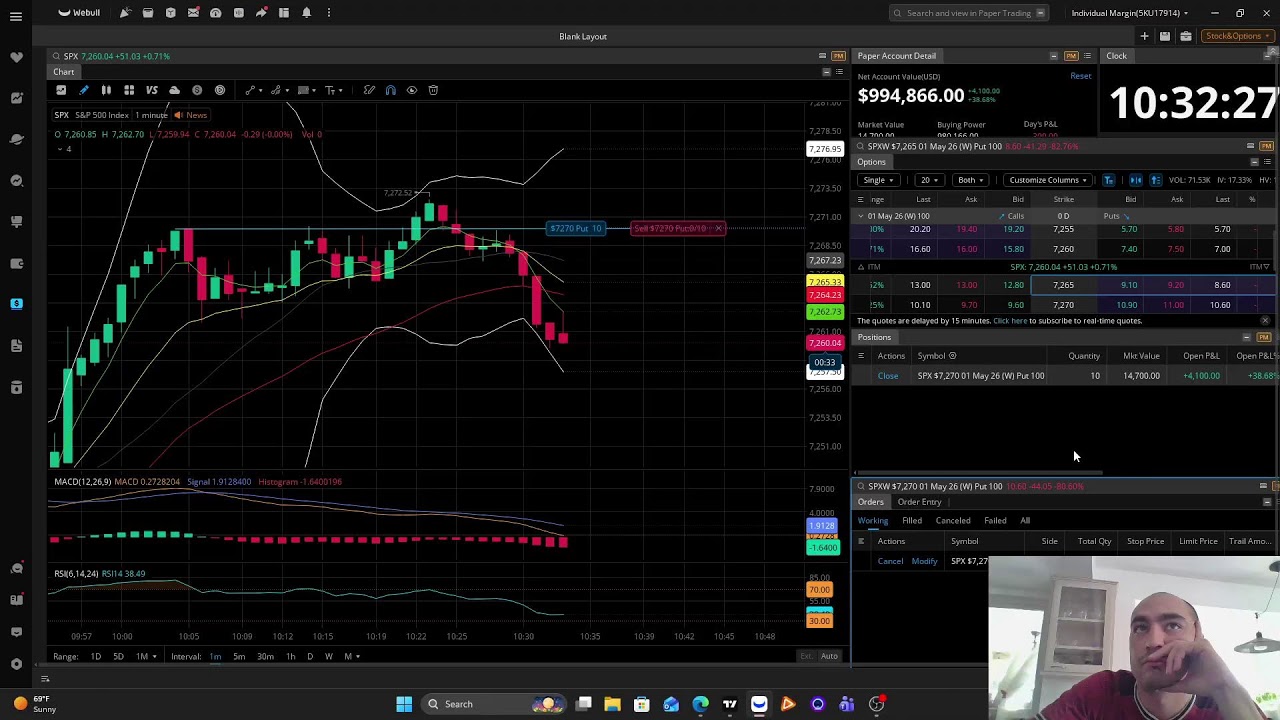Open the text tool dropdown
The width and height of the screenshot is (1280, 720).
pyautogui.click(x=334, y=90)
